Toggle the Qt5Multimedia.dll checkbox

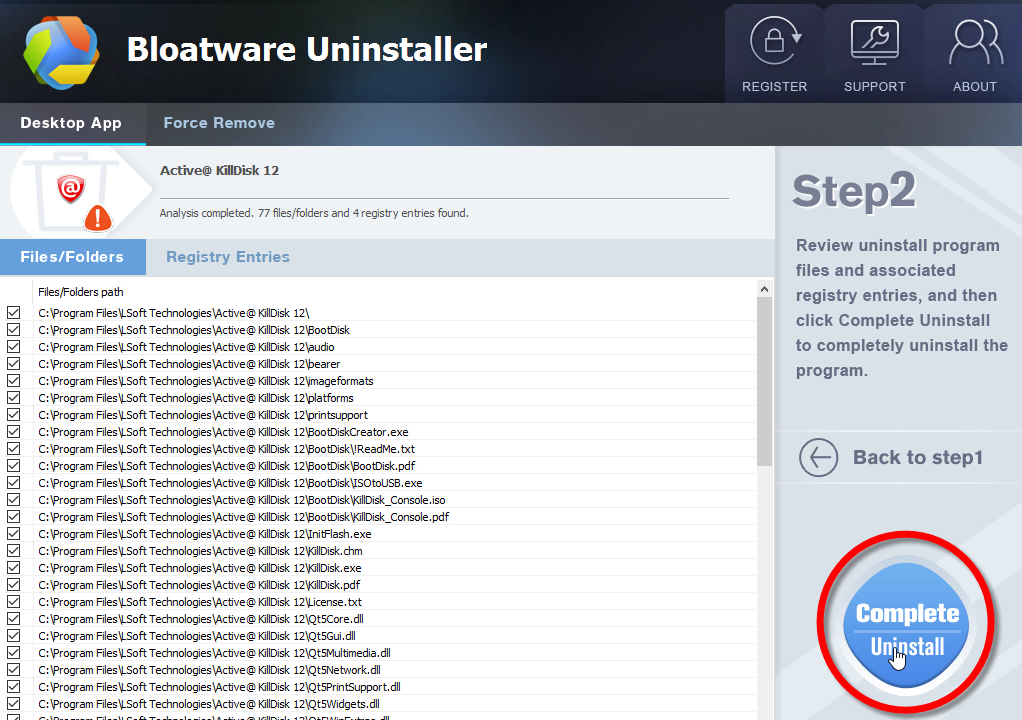tap(13, 652)
